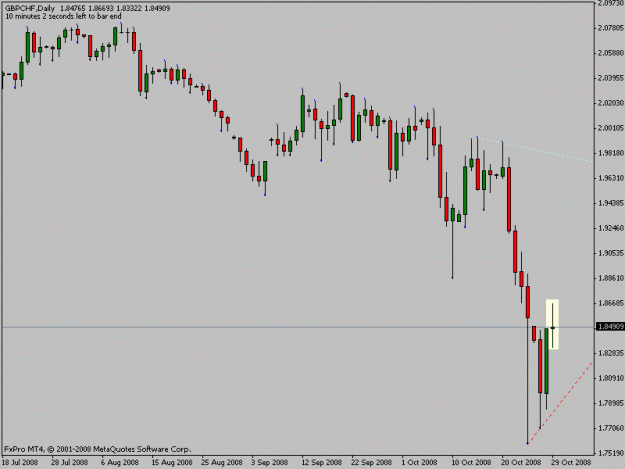Select the light blue dashed descending trendline
Image resolution: width=625 pixels, height=469 pixels.
(x=535, y=149)
